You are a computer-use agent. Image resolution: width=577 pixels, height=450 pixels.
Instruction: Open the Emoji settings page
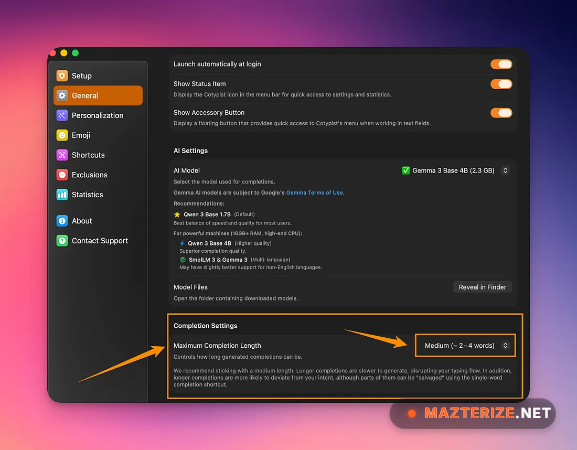coord(98,135)
